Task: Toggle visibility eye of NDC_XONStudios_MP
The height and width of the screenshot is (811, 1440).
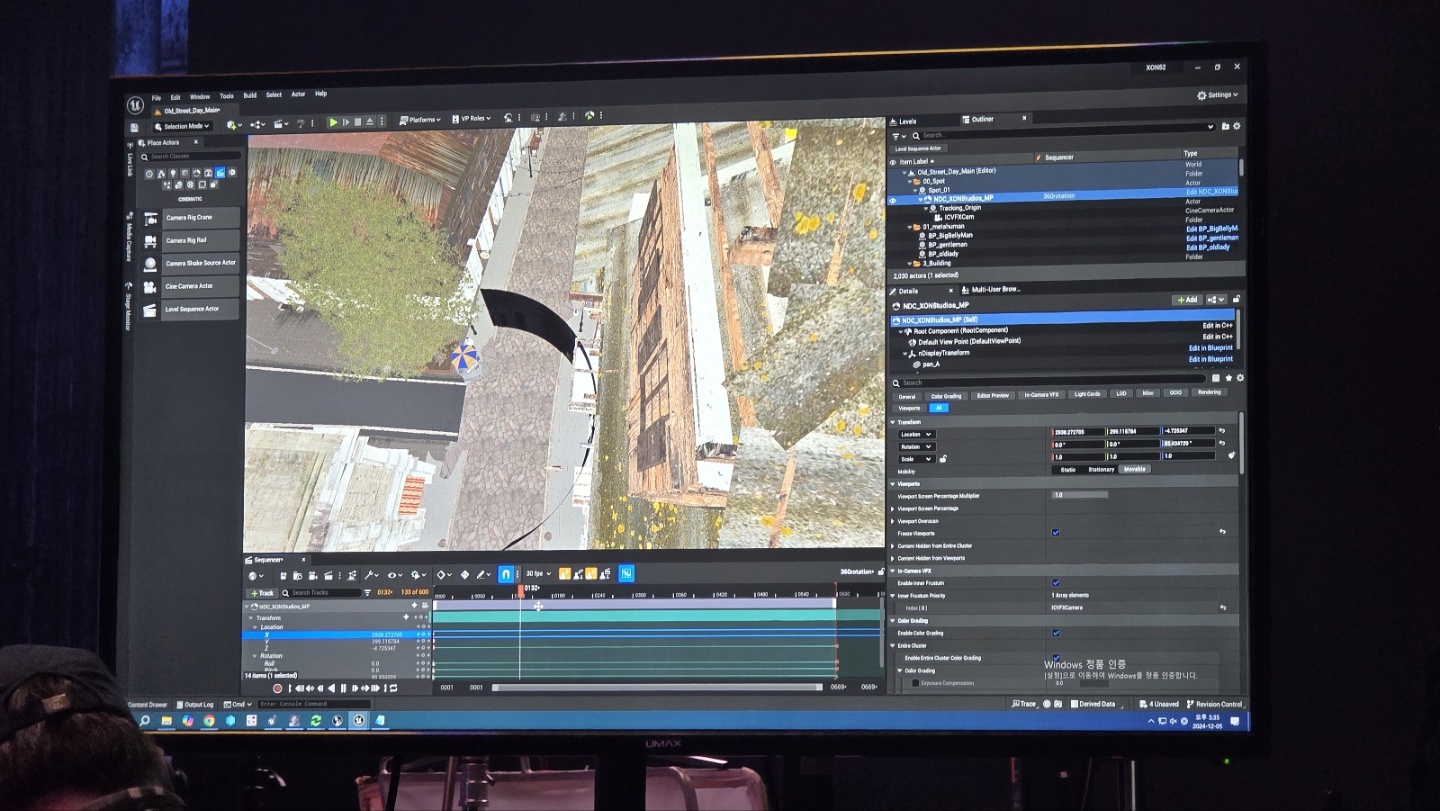Action: pyautogui.click(x=893, y=199)
